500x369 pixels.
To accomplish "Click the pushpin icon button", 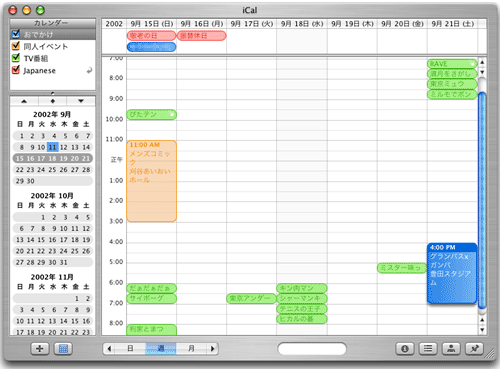I will coord(474,349).
